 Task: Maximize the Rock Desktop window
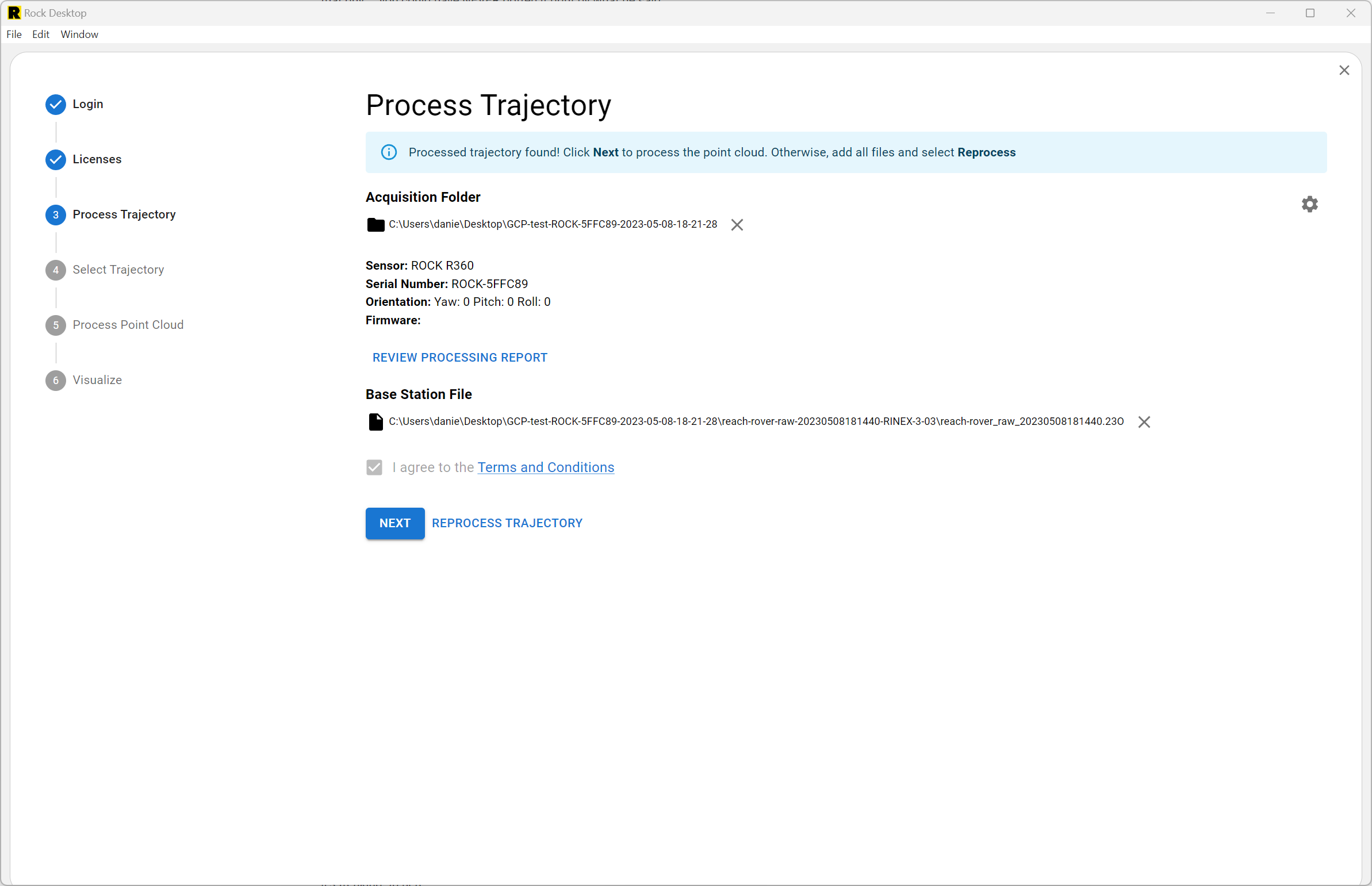[x=1310, y=13]
